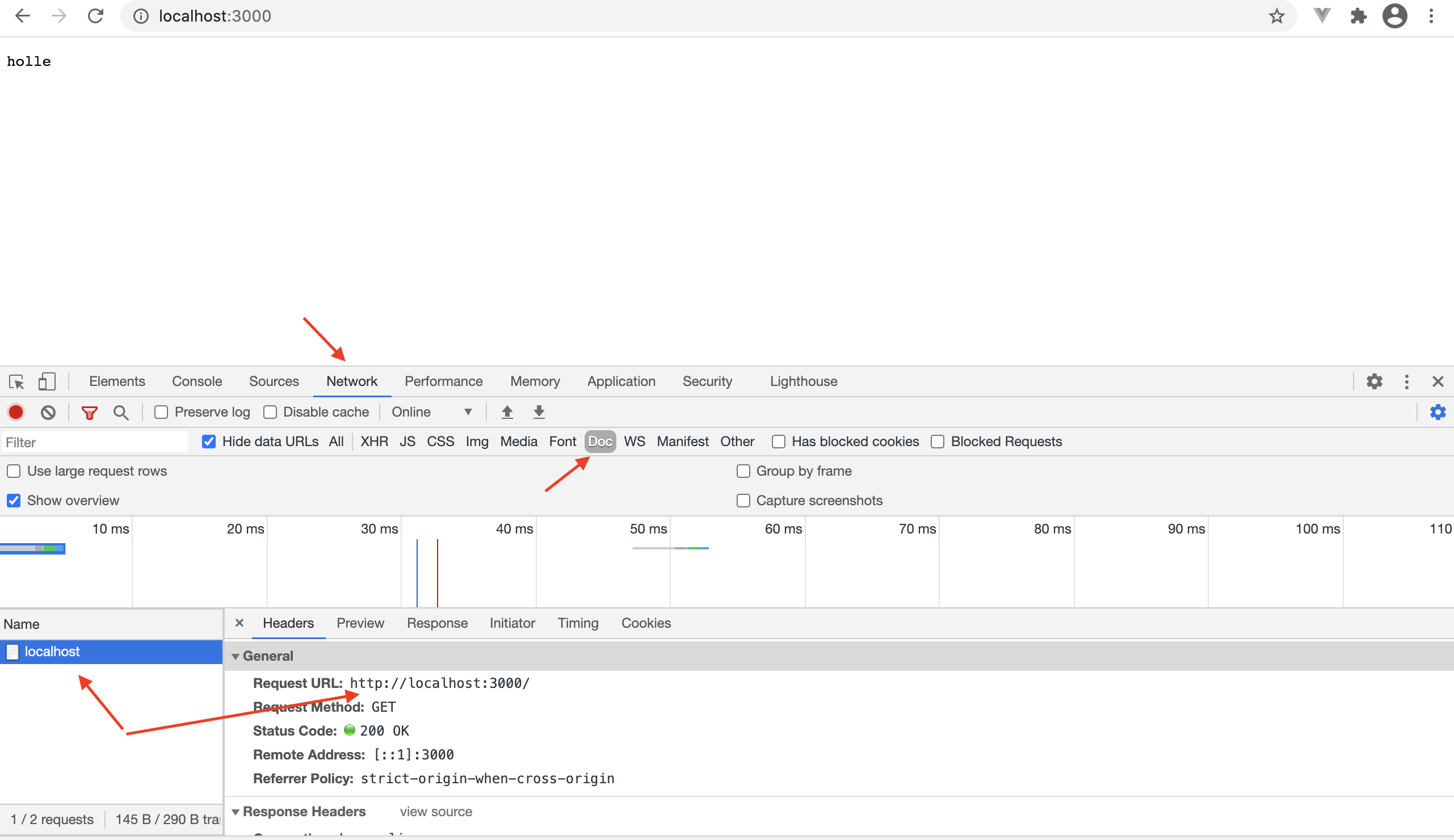This screenshot has height=840, width=1454.
Task: Click the view source link
Action: 436,812
